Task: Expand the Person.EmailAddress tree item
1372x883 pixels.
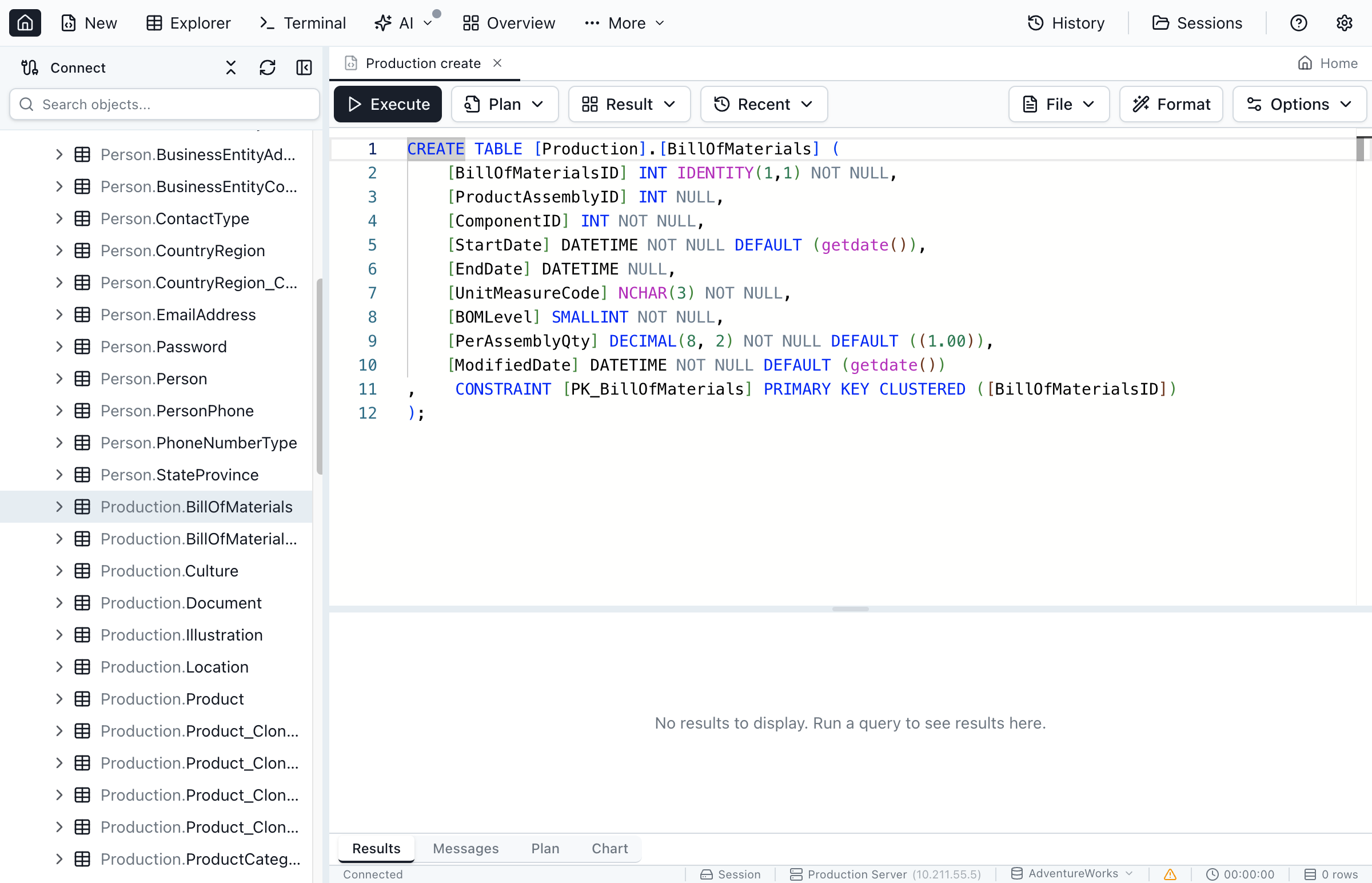Action: point(59,314)
